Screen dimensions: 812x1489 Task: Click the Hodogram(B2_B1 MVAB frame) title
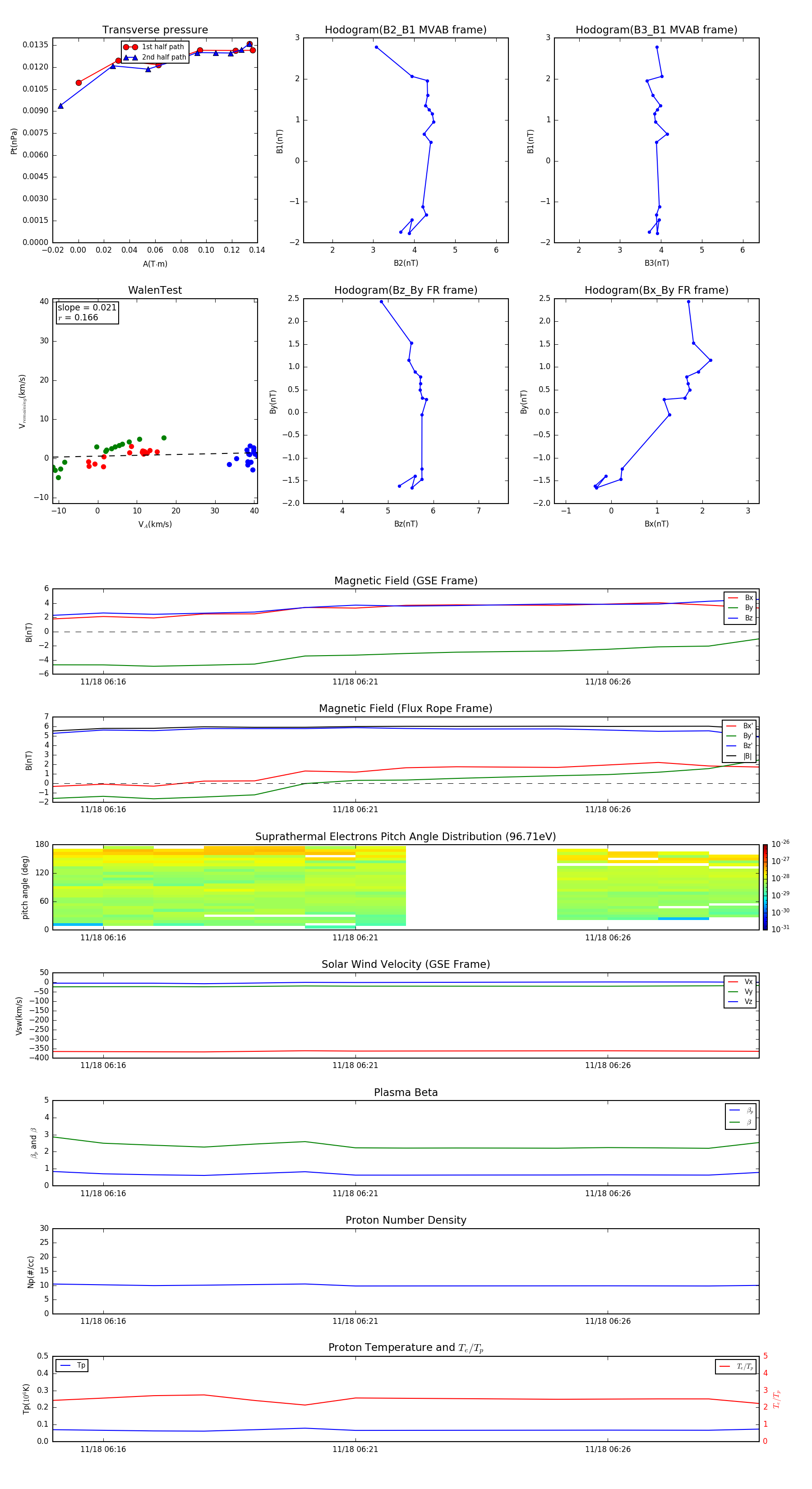click(x=406, y=30)
